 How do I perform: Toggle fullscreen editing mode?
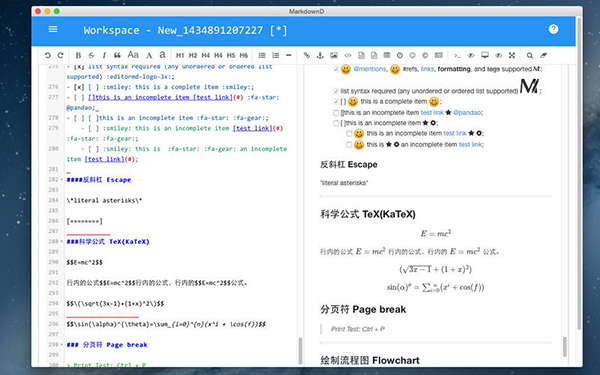(512, 55)
